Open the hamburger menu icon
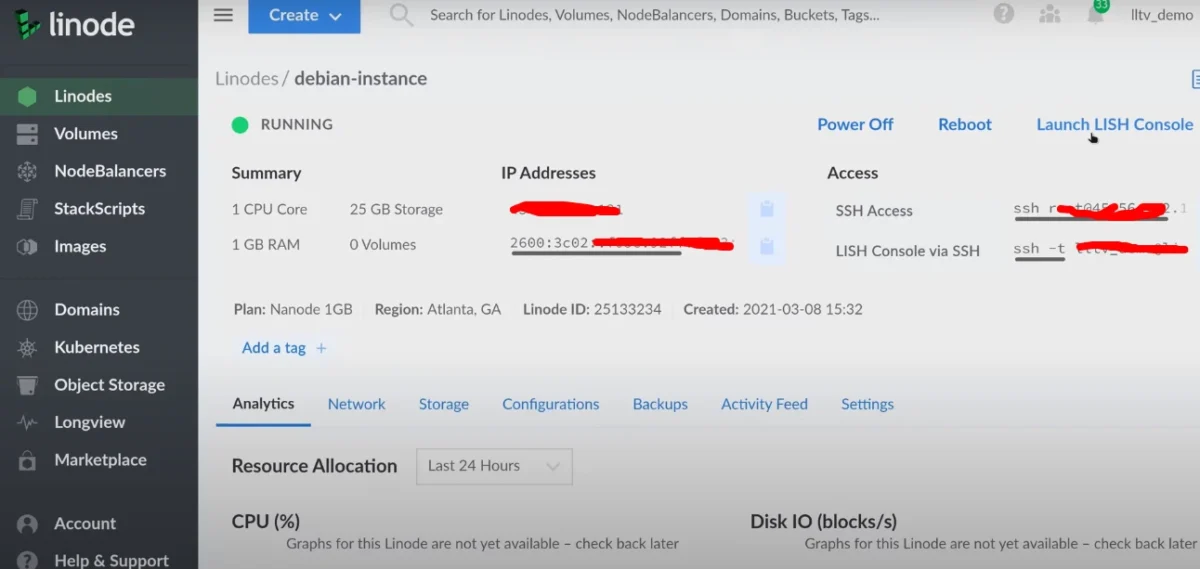Image resolution: width=1200 pixels, height=569 pixels. pos(223,15)
